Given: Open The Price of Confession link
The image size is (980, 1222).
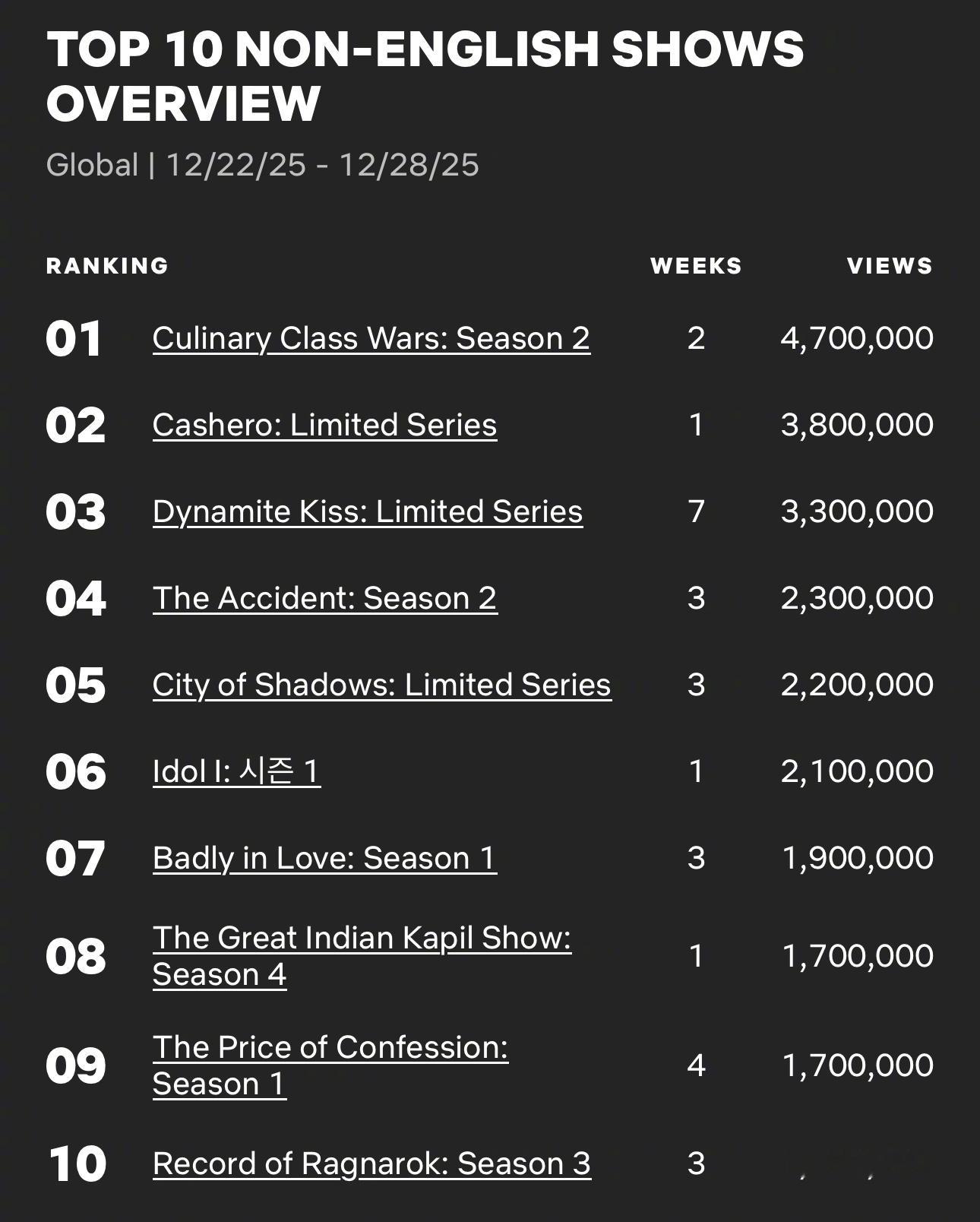Looking at the screenshot, I should (330, 1065).
